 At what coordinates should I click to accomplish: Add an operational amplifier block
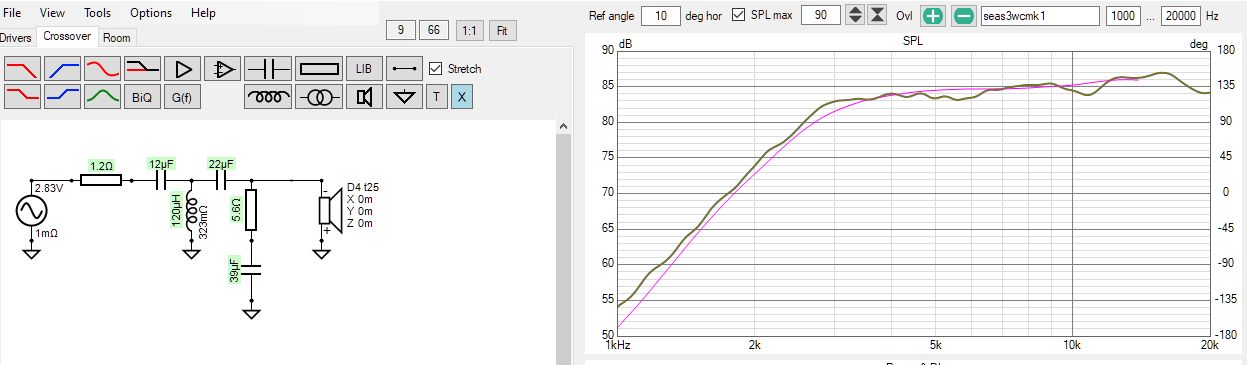pyautogui.click(x=222, y=69)
